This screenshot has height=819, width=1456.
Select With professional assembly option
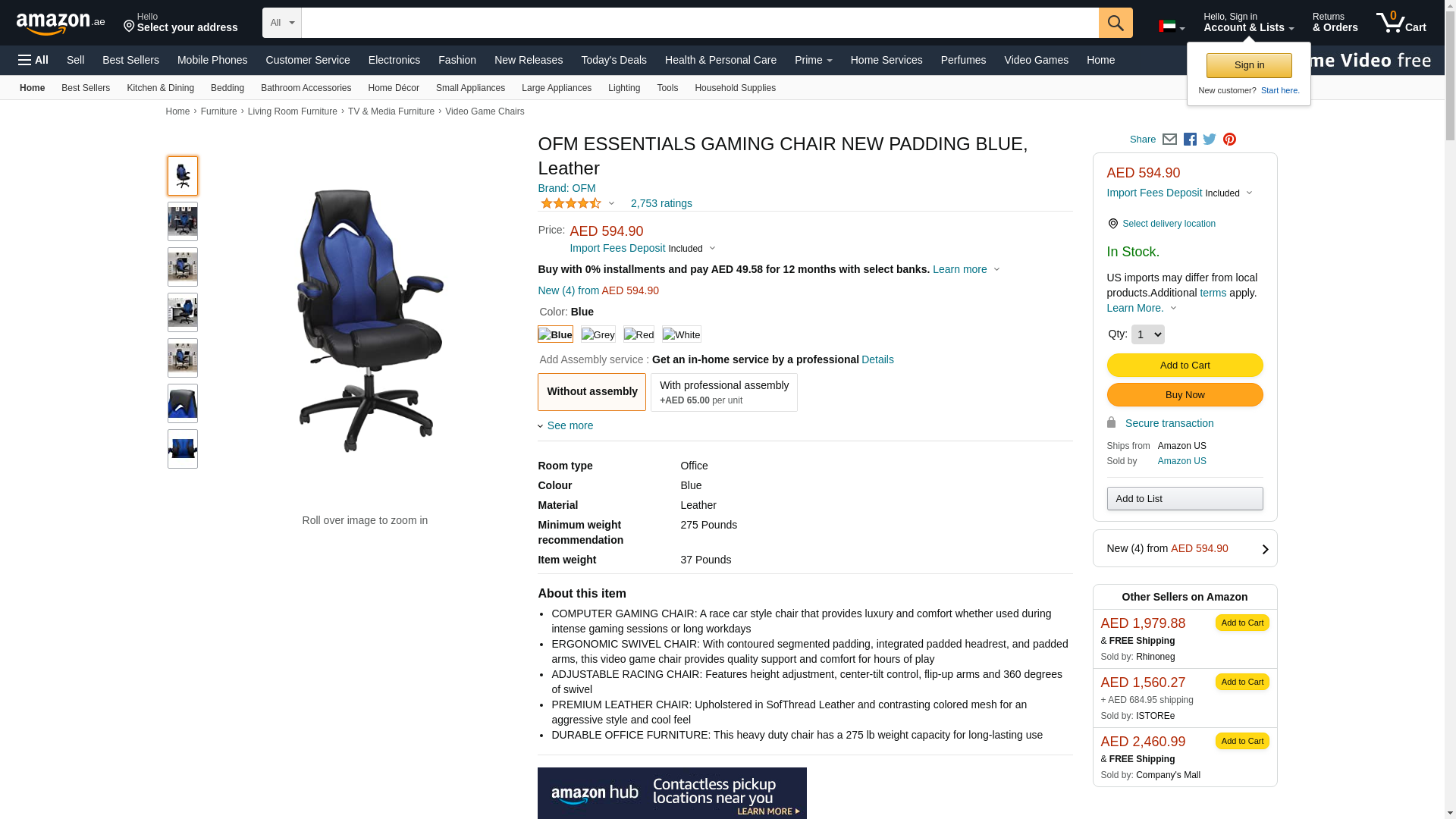pyautogui.click(x=724, y=392)
